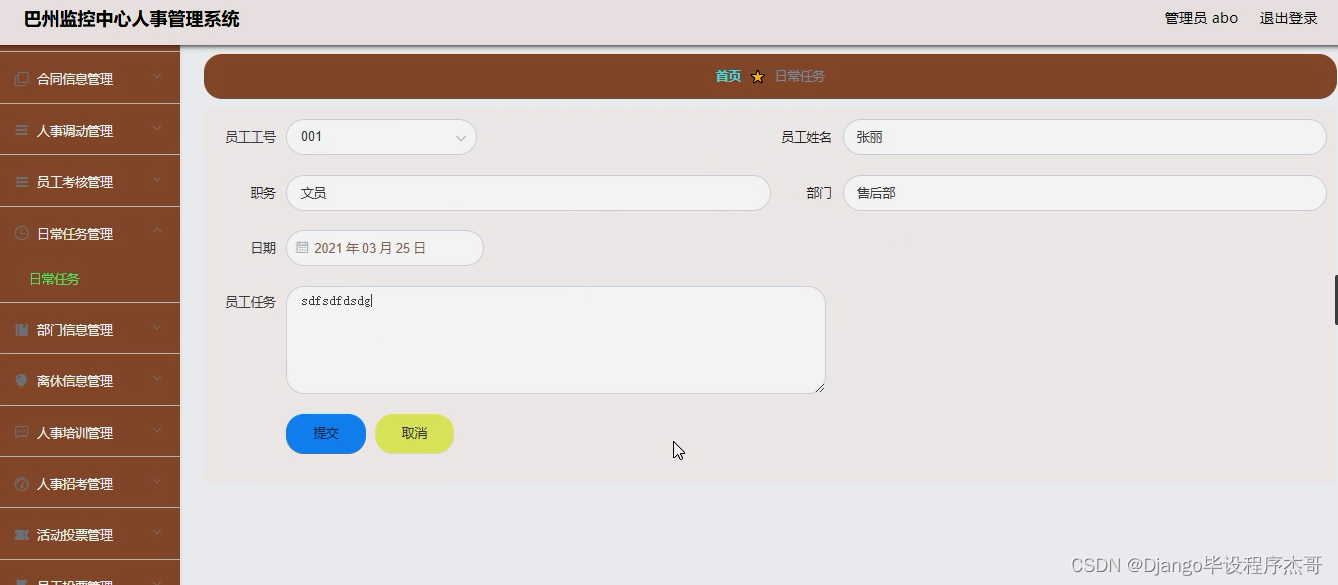Click the blue 提交 button
The width and height of the screenshot is (1338, 585).
tap(326, 434)
